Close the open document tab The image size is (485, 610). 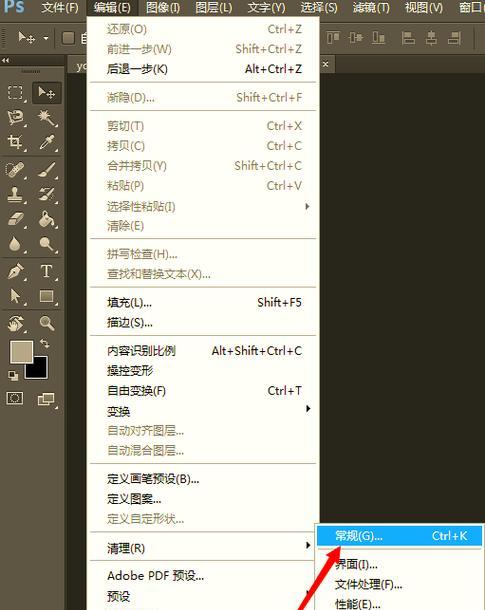pos(326,64)
